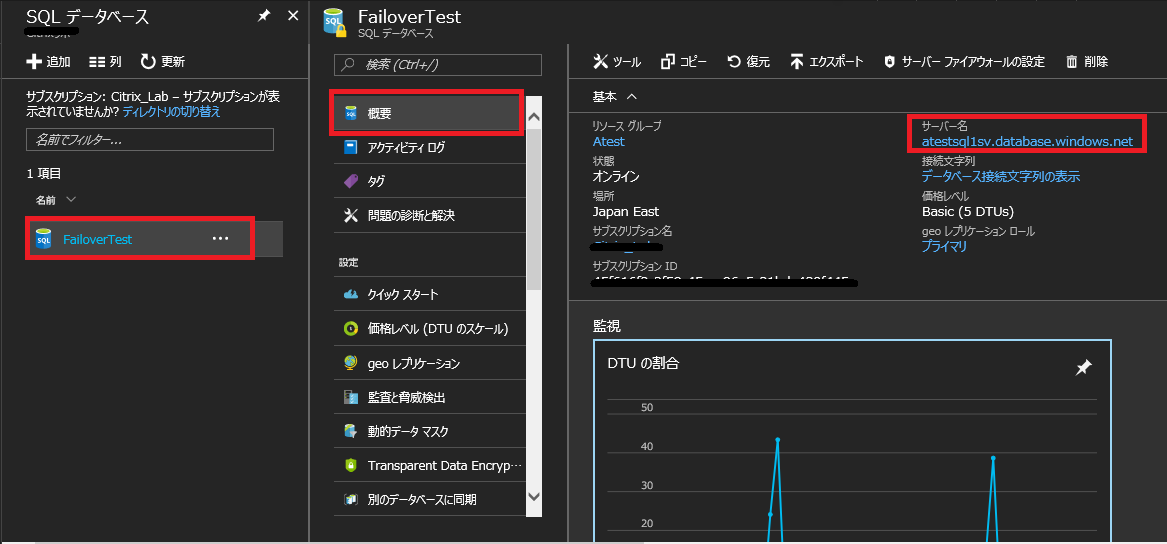Click the クイック スタート cloud icon
The height and width of the screenshot is (544, 1167).
coord(351,294)
